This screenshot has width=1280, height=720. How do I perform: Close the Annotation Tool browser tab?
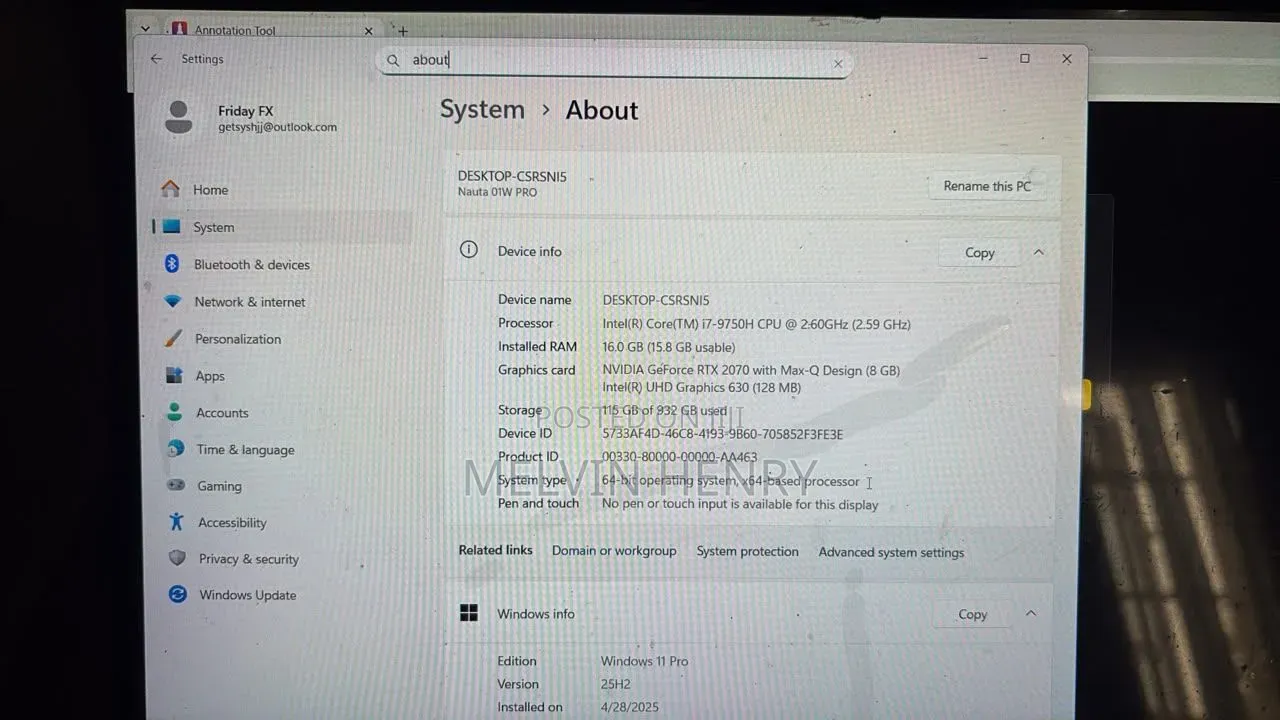click(x=368, y=31)
